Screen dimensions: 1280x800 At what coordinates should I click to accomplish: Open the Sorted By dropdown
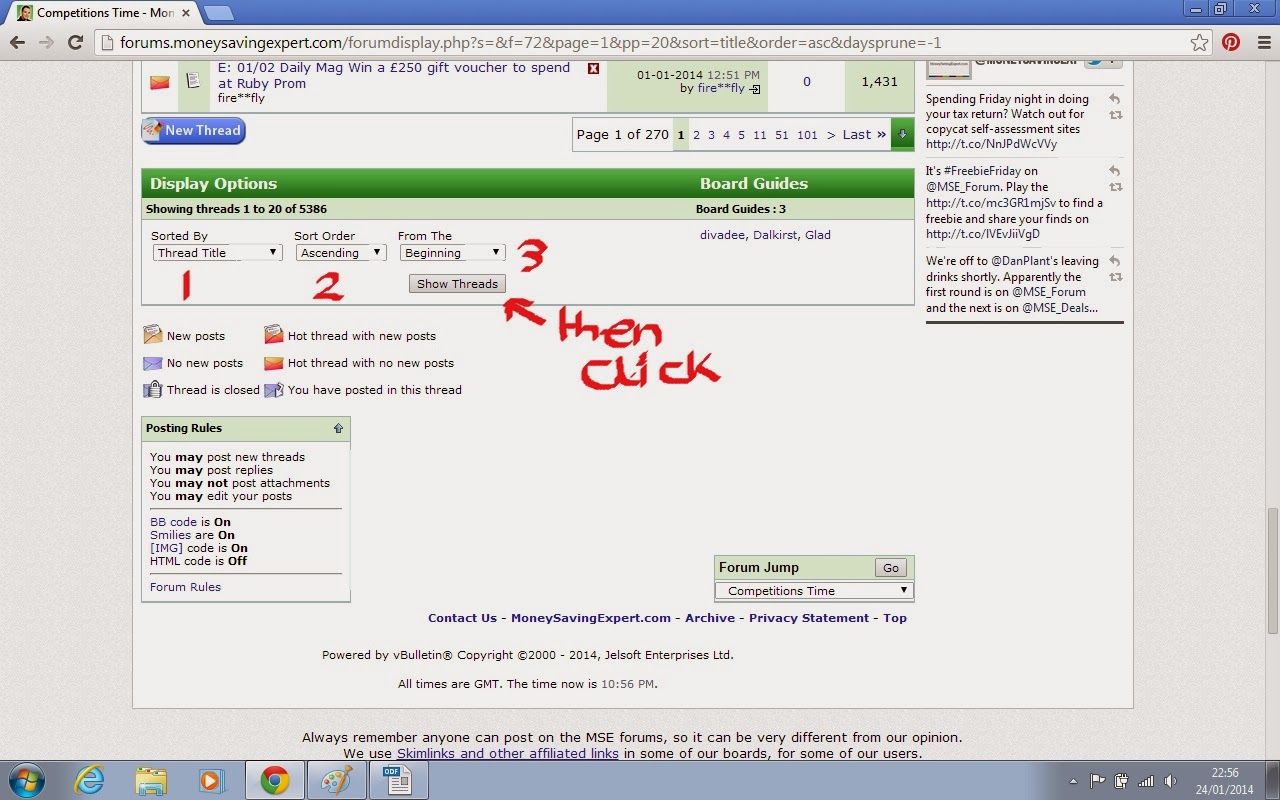pos(218,253)
